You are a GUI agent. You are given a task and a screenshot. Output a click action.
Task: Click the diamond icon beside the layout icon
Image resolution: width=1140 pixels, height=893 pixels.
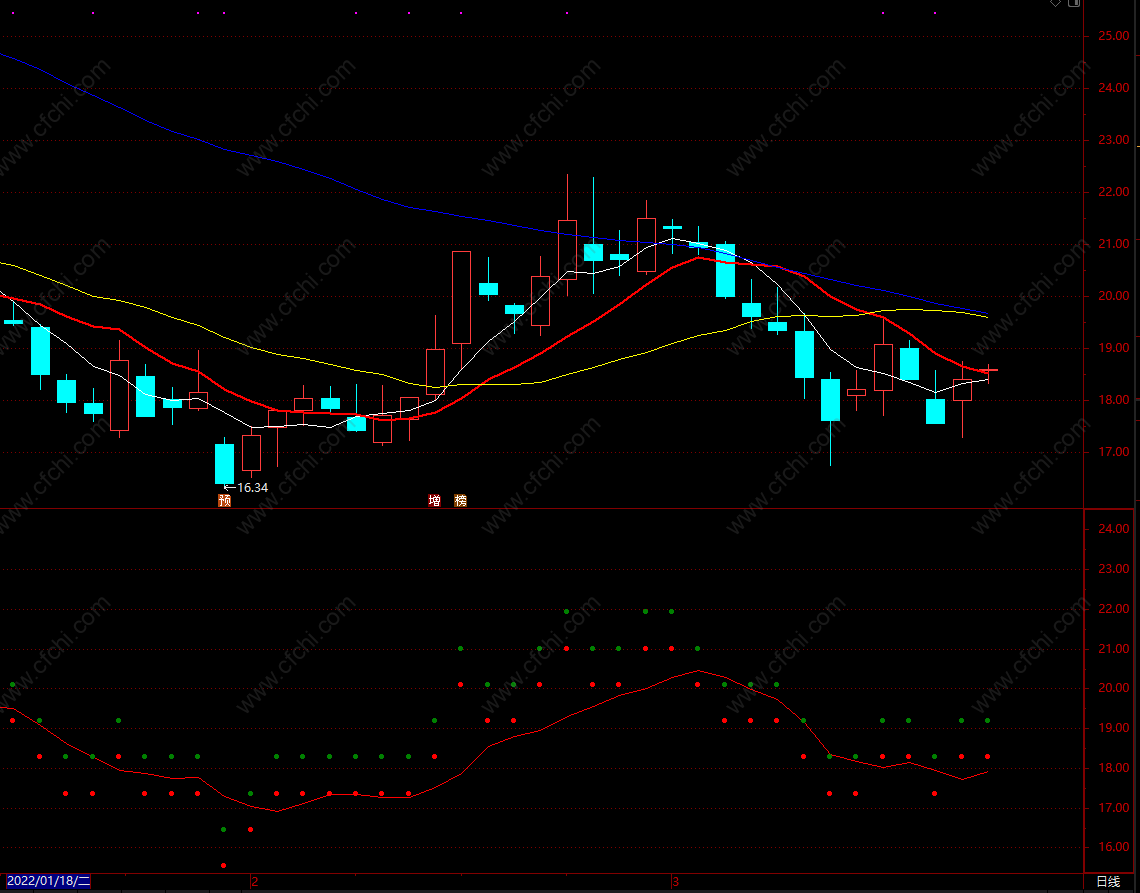pyautogui.click(x=1055, y=3)
